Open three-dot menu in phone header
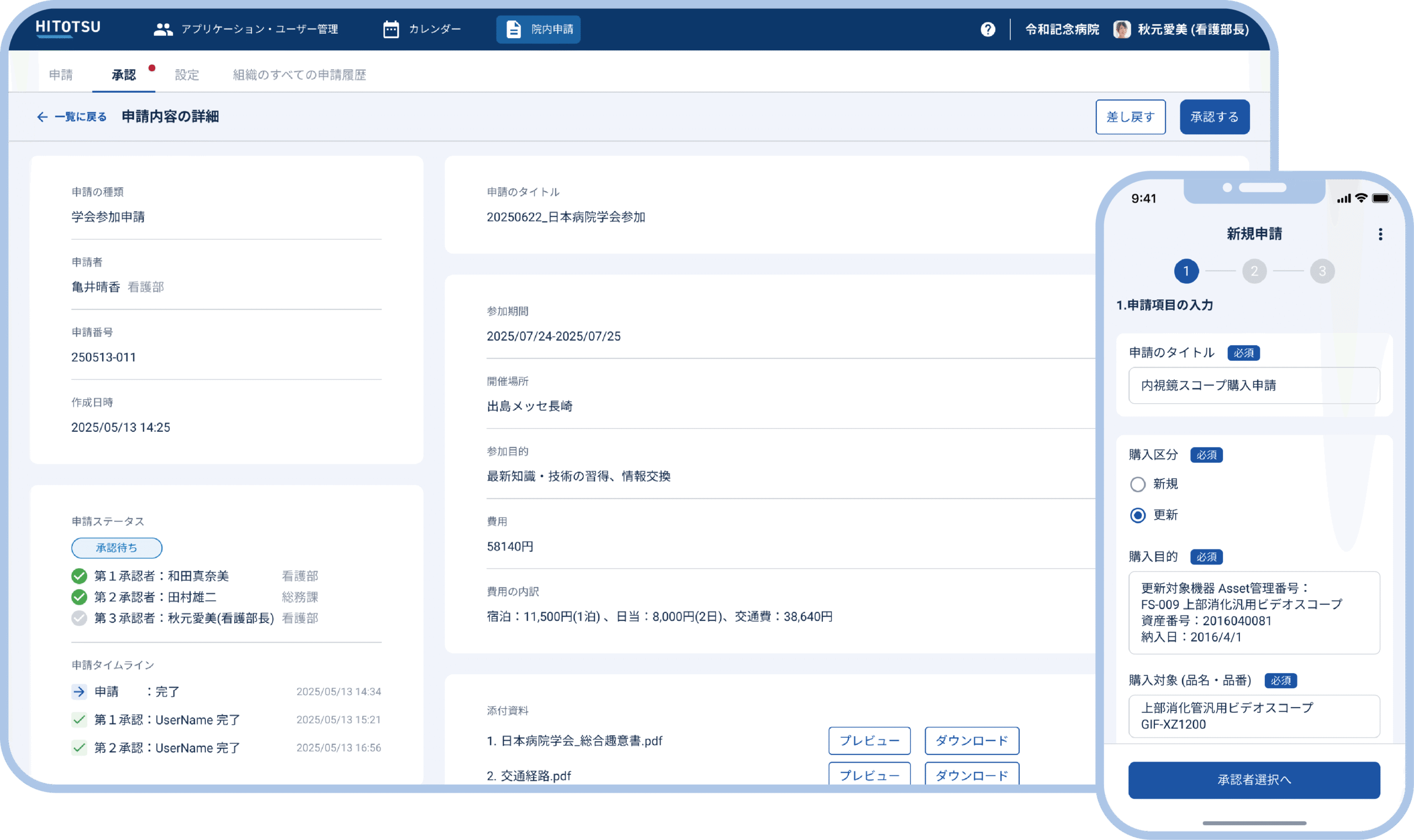The width and height of the screenshot is (1414, 840). point(1380,234)
